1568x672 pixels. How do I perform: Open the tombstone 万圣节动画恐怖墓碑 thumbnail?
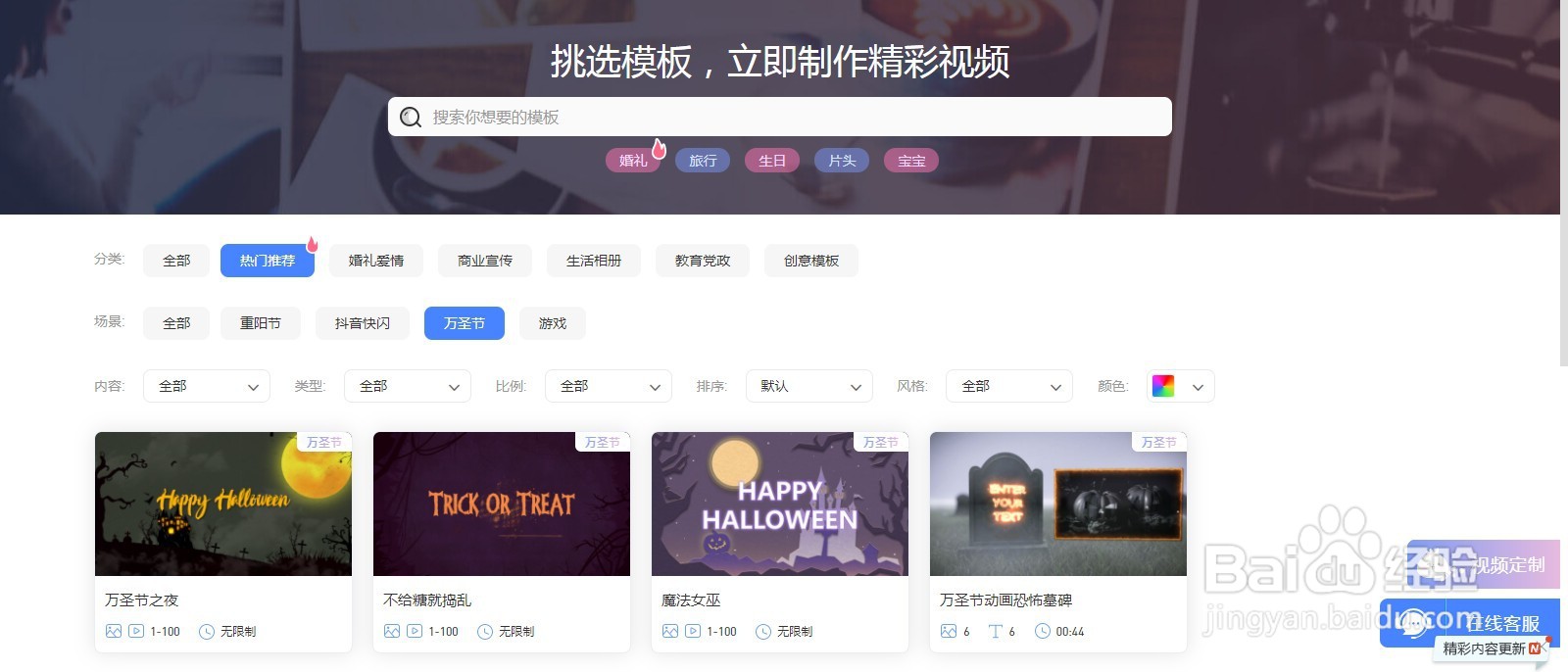click(1058, 504)
